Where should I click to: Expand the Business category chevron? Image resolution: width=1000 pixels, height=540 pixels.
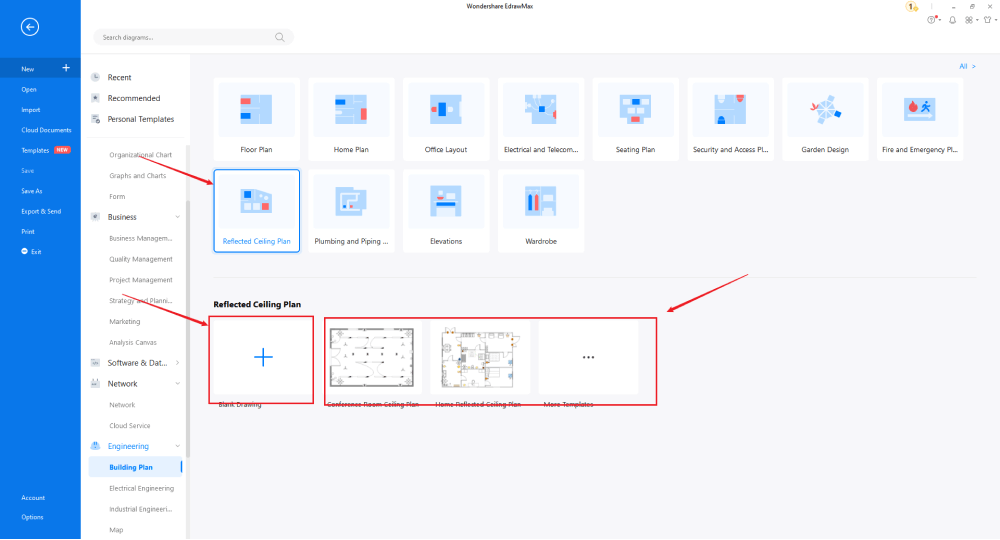[177, 217]
